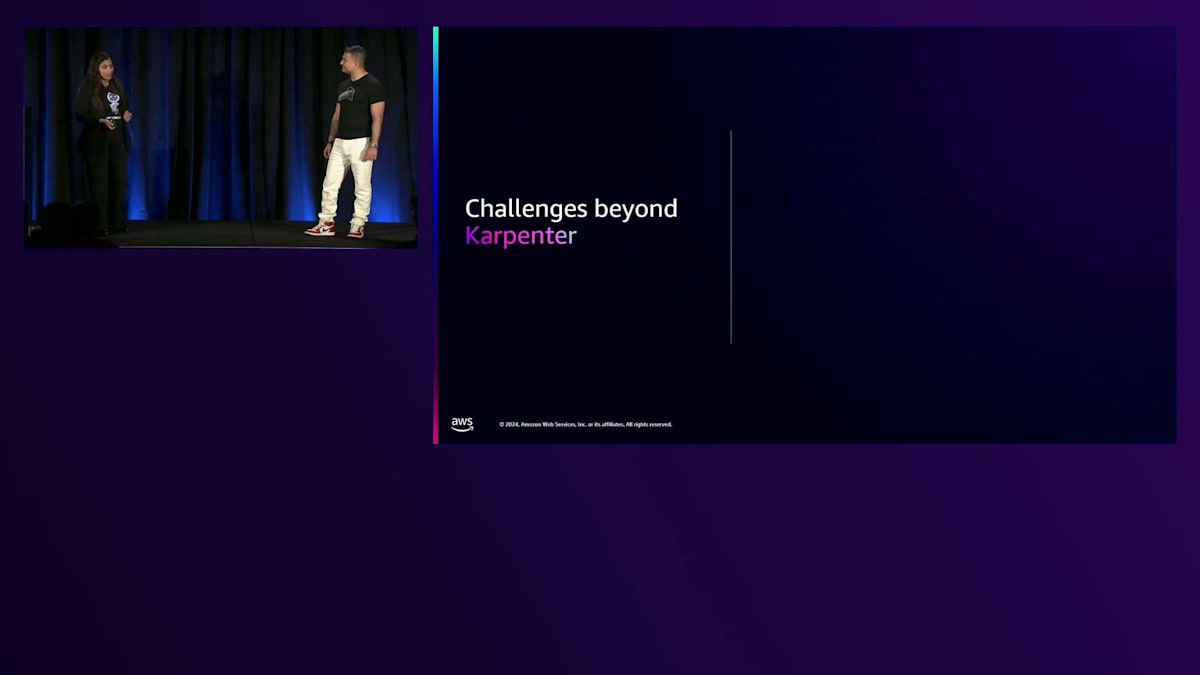Screen dimensions: 1200x675
Task: Click the word "Karpenter" on the slide
Action: pyautogui.click(x=520, y=237)
